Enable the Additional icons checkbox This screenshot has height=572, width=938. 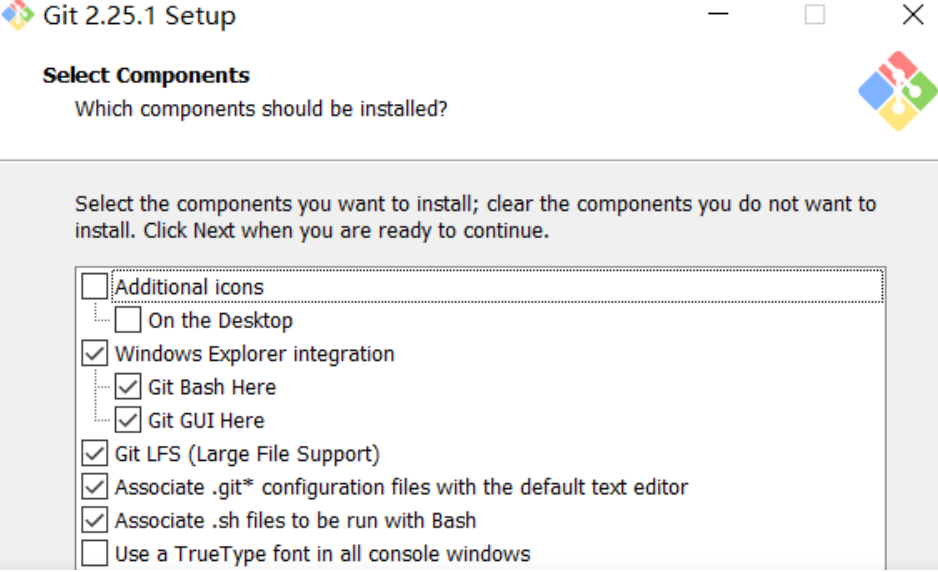95,287
